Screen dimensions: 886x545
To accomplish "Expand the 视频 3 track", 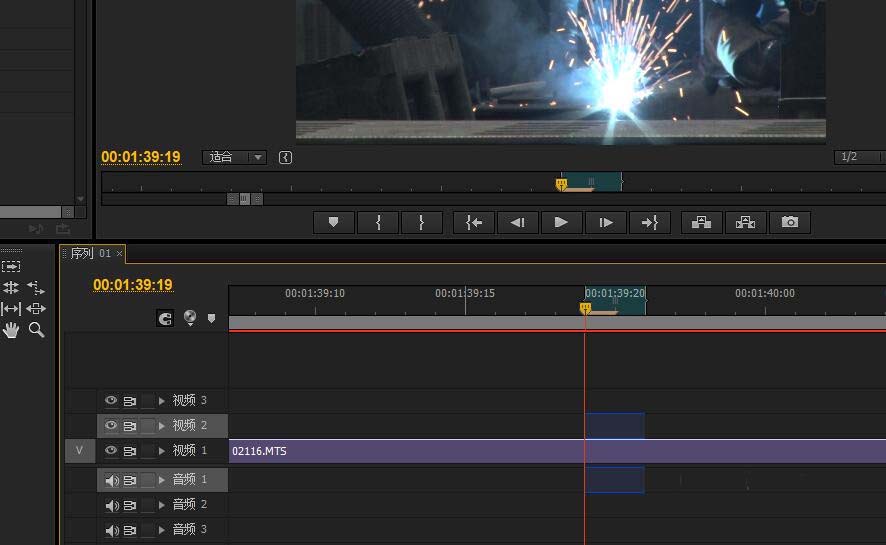I will pyautogui.click(x=162, y=401).
